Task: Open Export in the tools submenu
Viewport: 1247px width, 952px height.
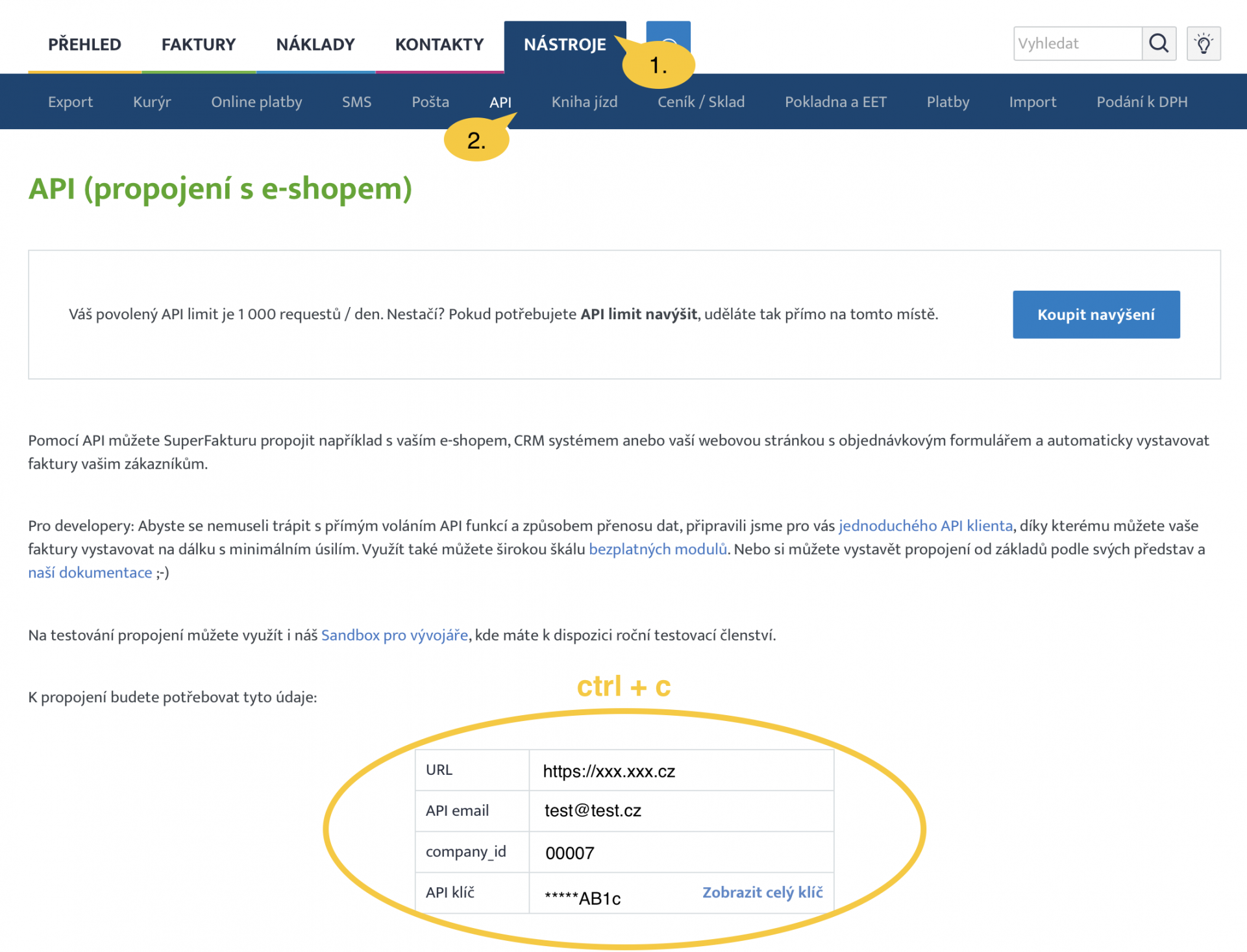Action: 70,102
